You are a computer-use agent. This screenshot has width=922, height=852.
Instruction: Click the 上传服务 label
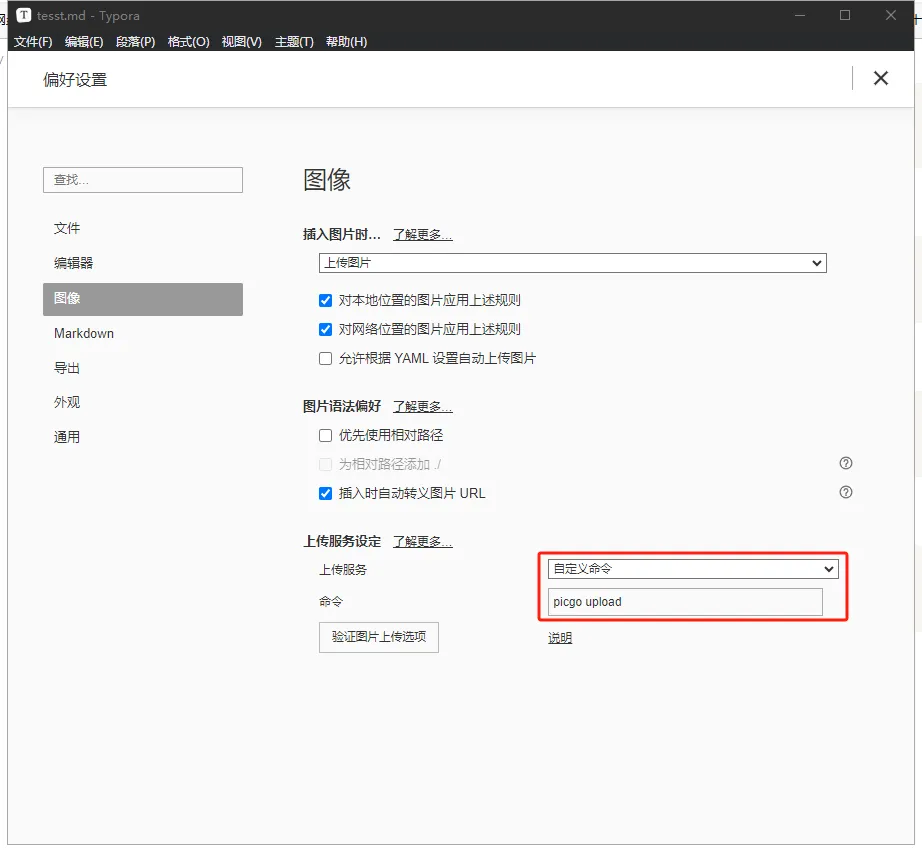[343, 570]
